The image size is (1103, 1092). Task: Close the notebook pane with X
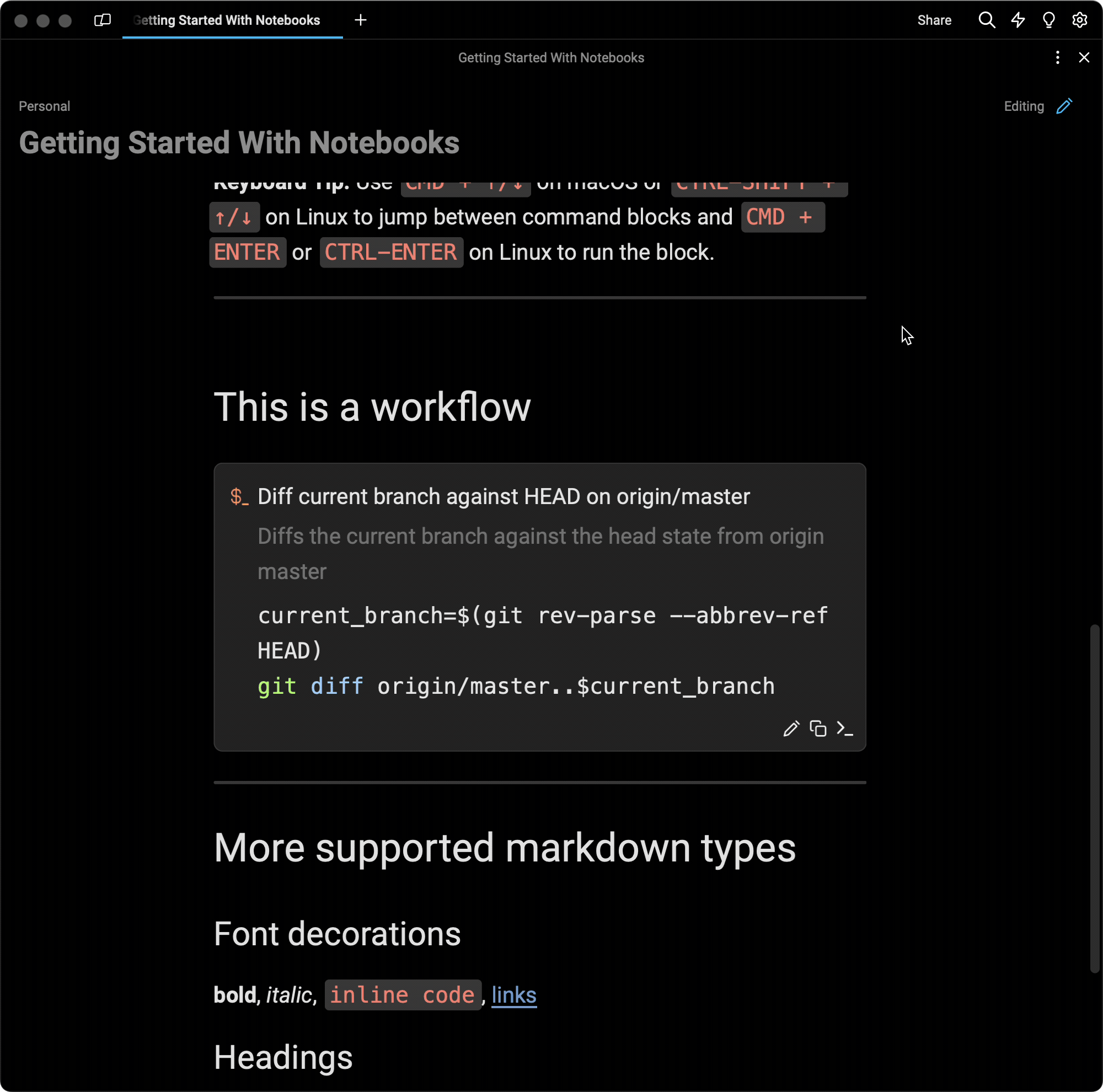pos(1084,58)
